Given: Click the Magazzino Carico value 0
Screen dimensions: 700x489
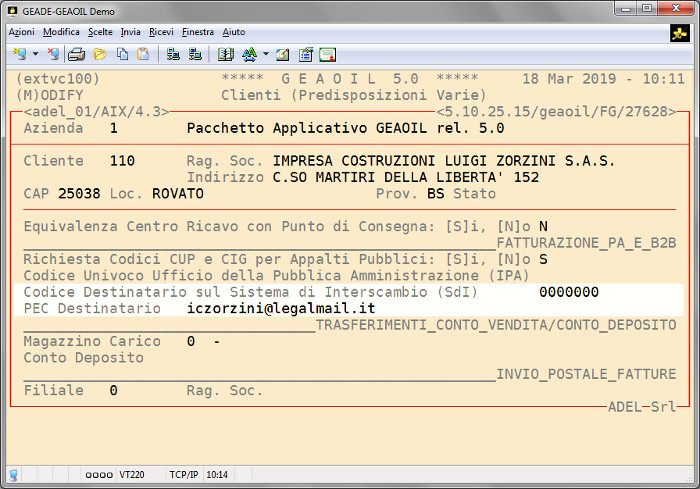Looking at the screenshot, I should click(191, 342).
